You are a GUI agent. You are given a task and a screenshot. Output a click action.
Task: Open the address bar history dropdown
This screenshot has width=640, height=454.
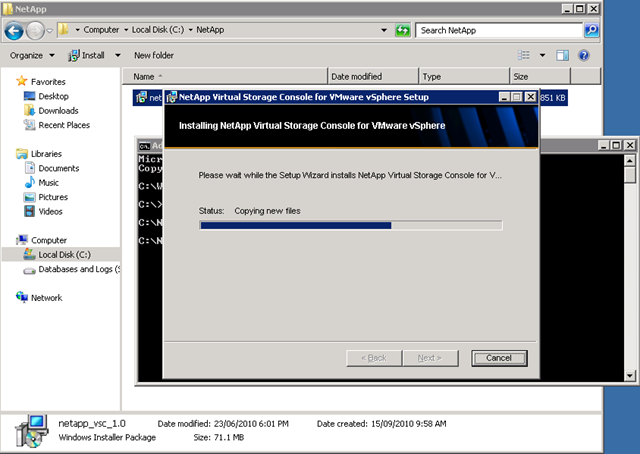[384, 30]
